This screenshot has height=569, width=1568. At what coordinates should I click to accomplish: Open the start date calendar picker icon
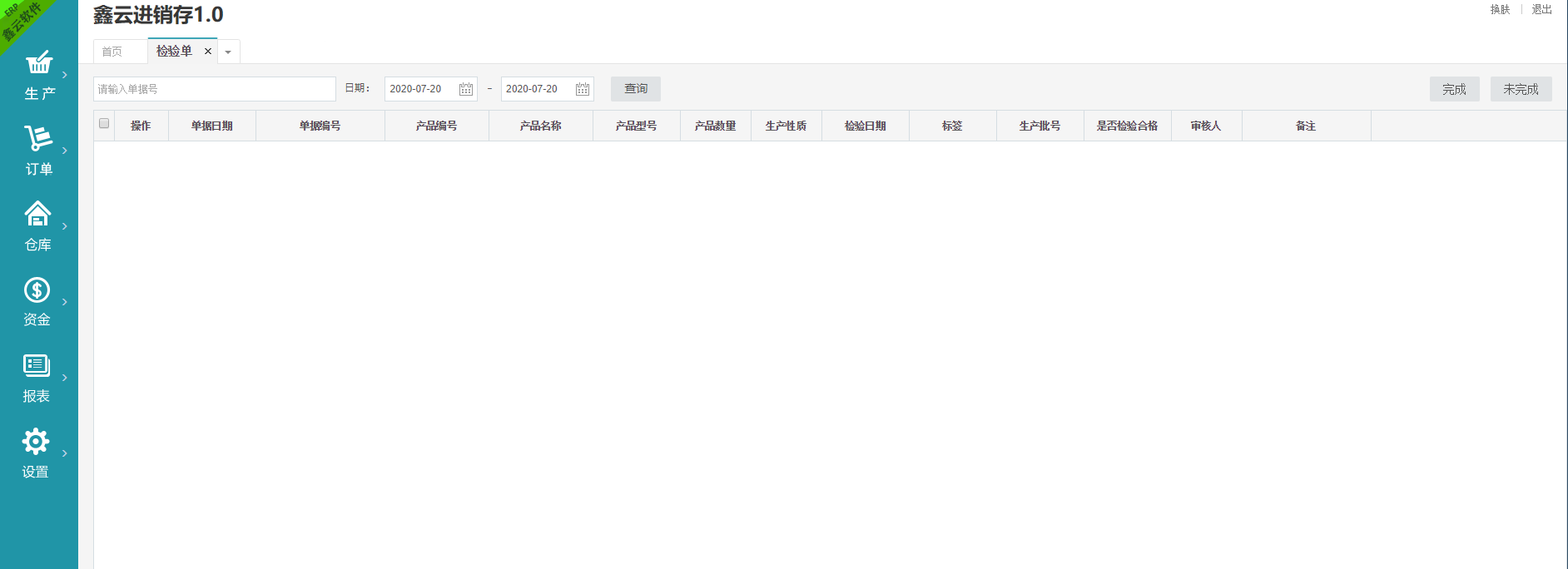pyautogui.click(x=466, y=89)
